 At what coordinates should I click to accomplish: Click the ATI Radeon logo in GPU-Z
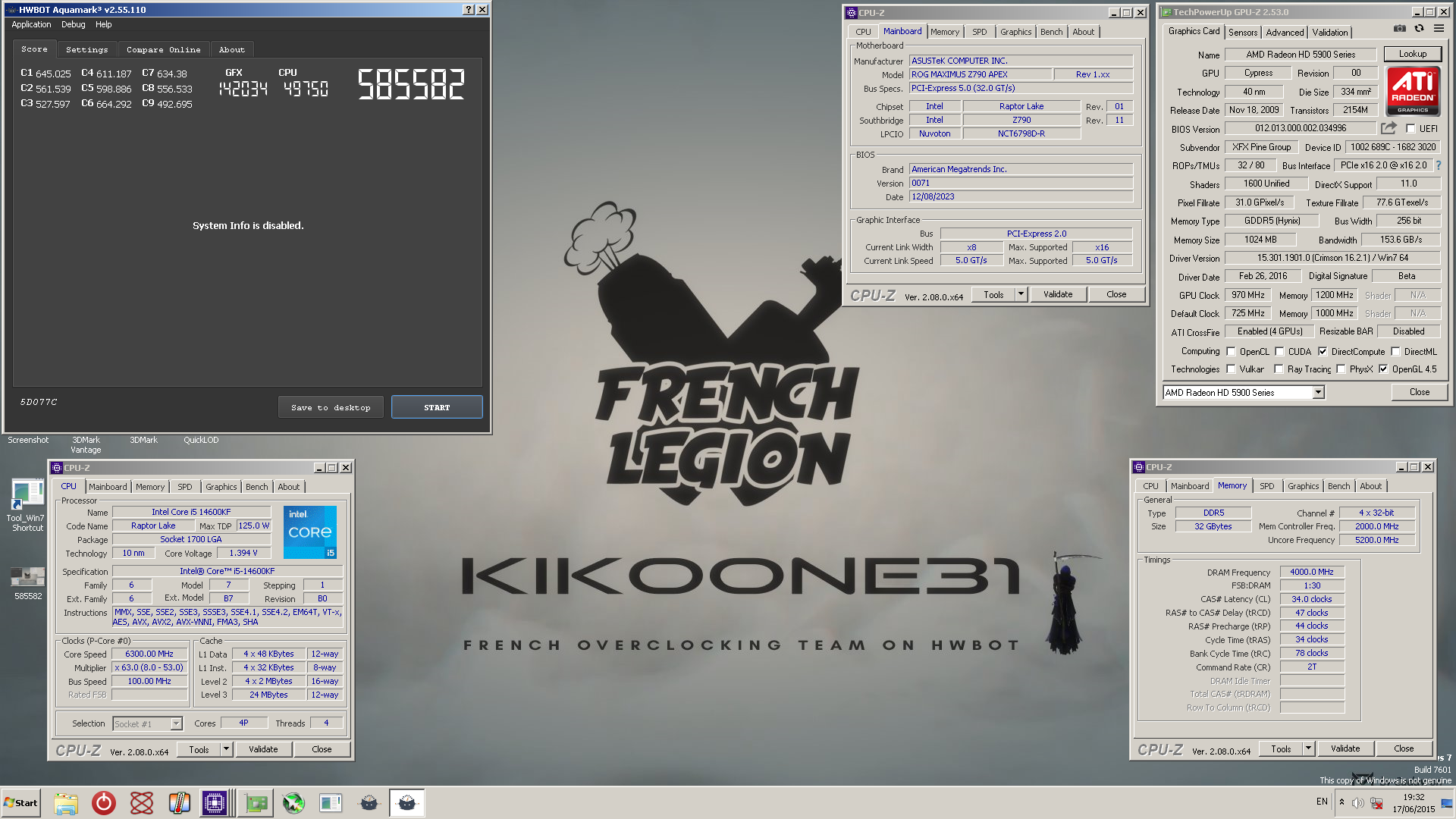coord(1413,91)
